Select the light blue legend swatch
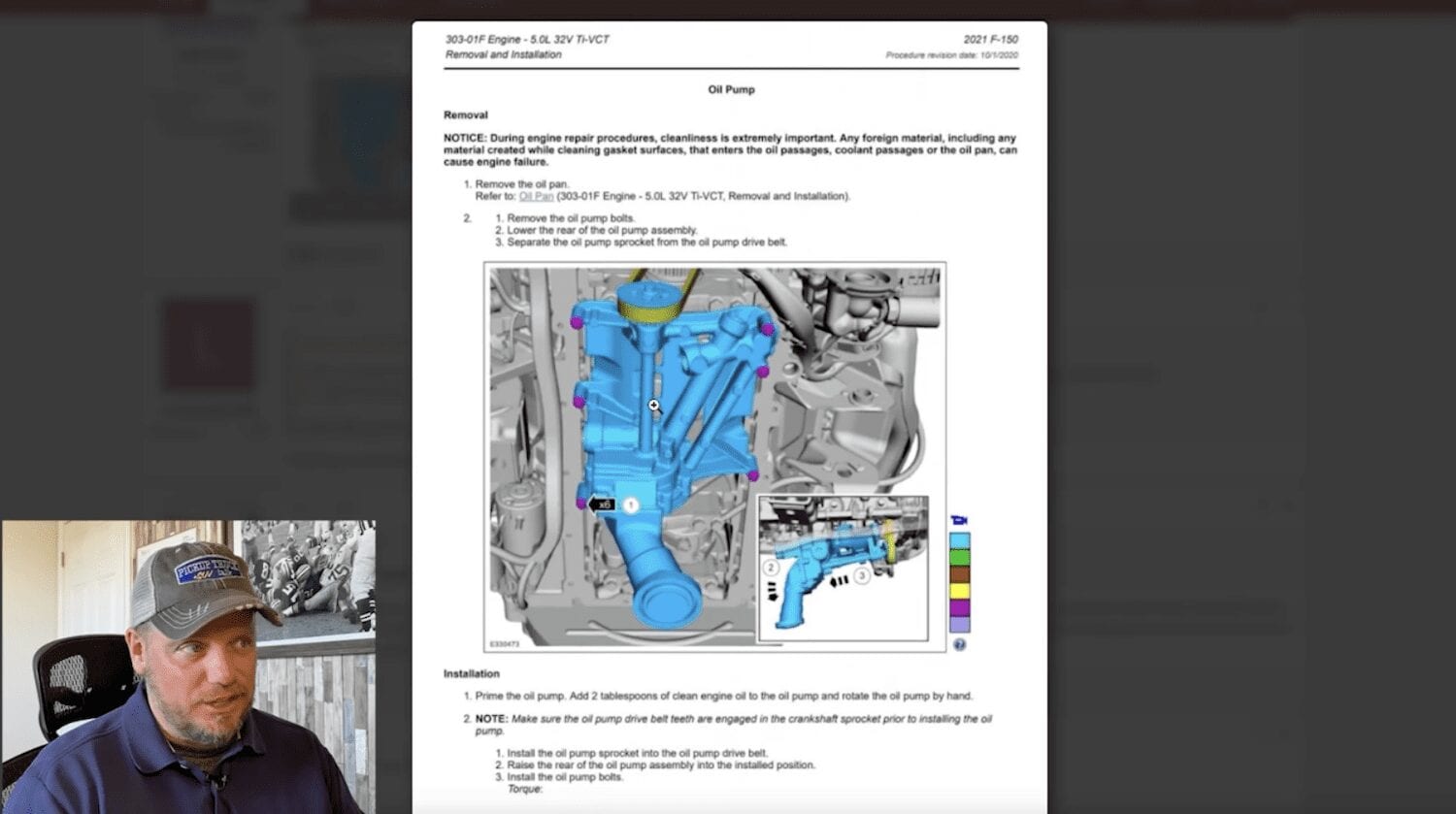 click(959, 540)
